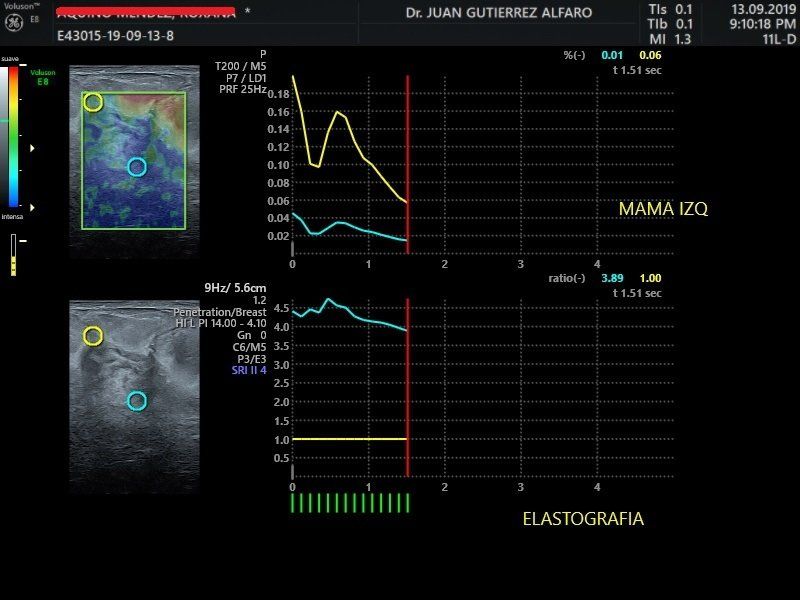Click the color elastography image thumbnail
The height and width of the screenshot is (600, 800).
coord(134,161)
